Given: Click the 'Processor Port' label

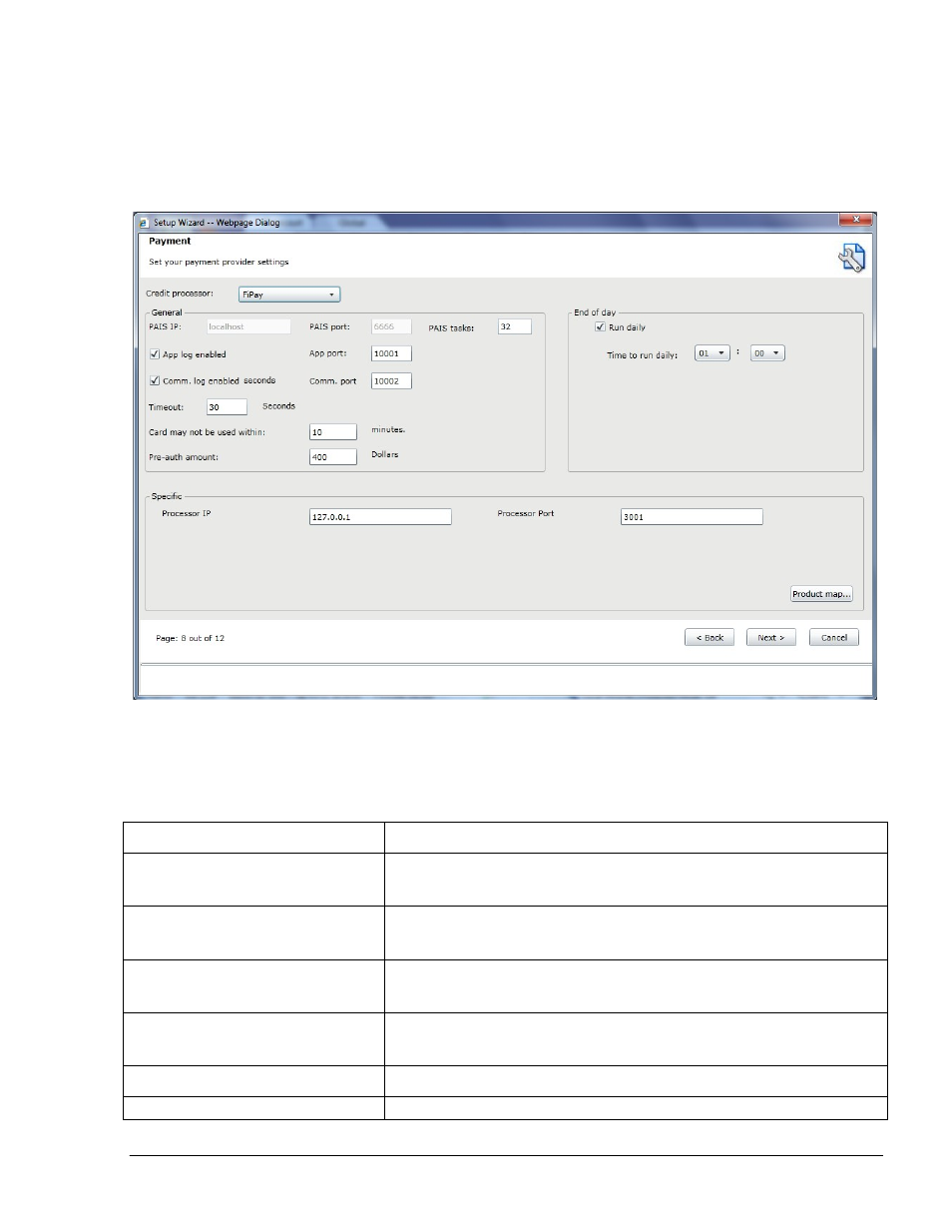Looking at the screenshot, I should (526, 513).
